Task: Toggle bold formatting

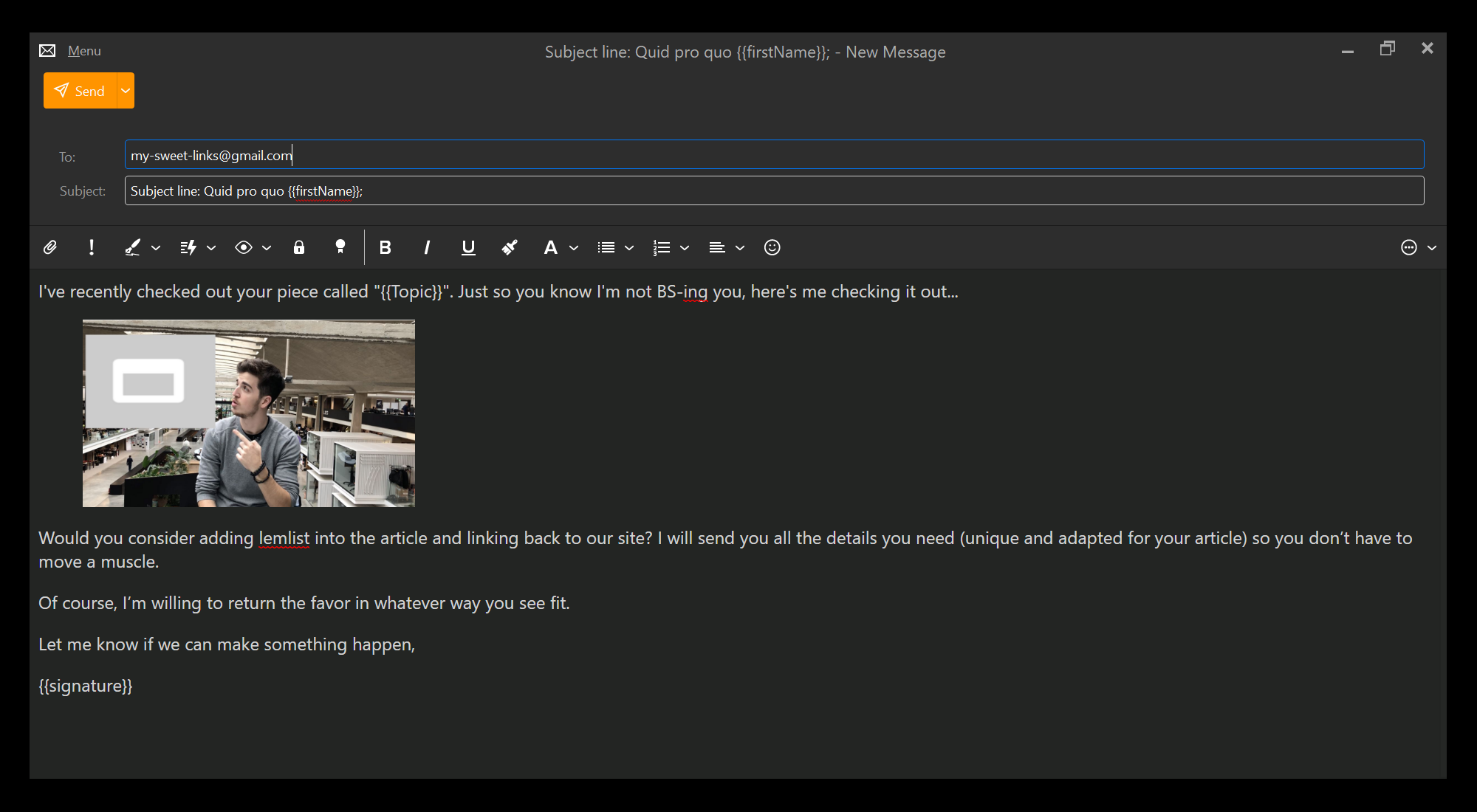Action: 385,247
